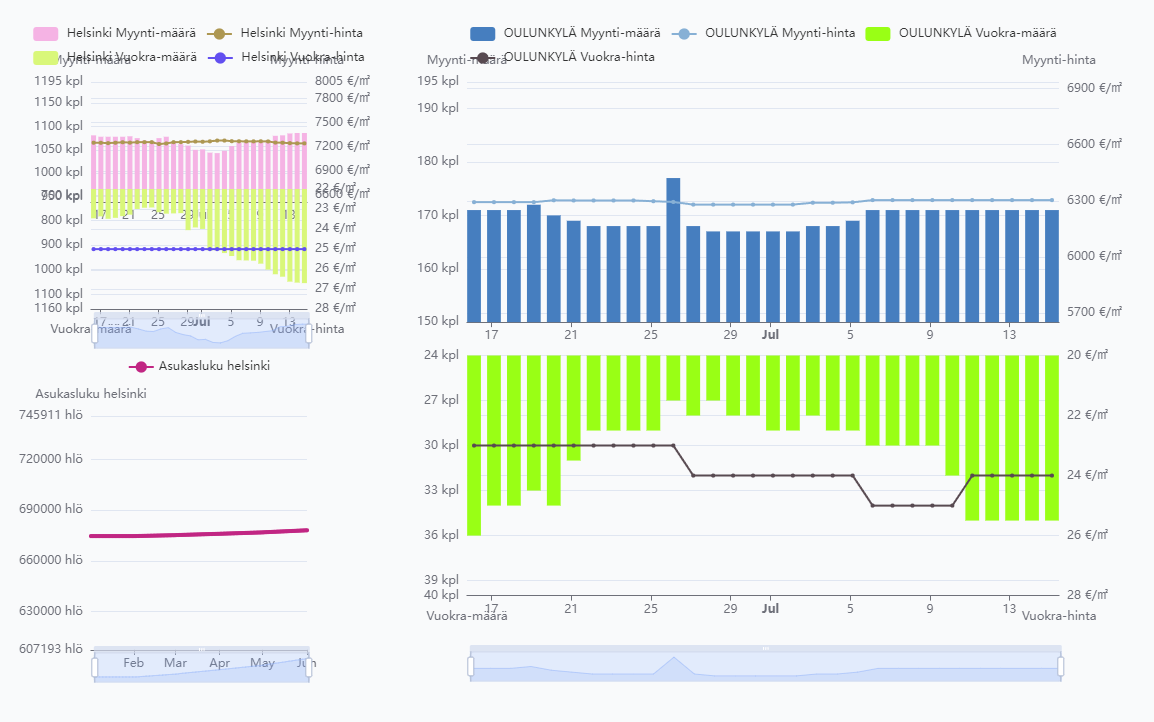Click the blue OULUNKYLÄ Myynti-määrä legend swatch
This screenshot has height=722, width=1154.
coord(483,34)
